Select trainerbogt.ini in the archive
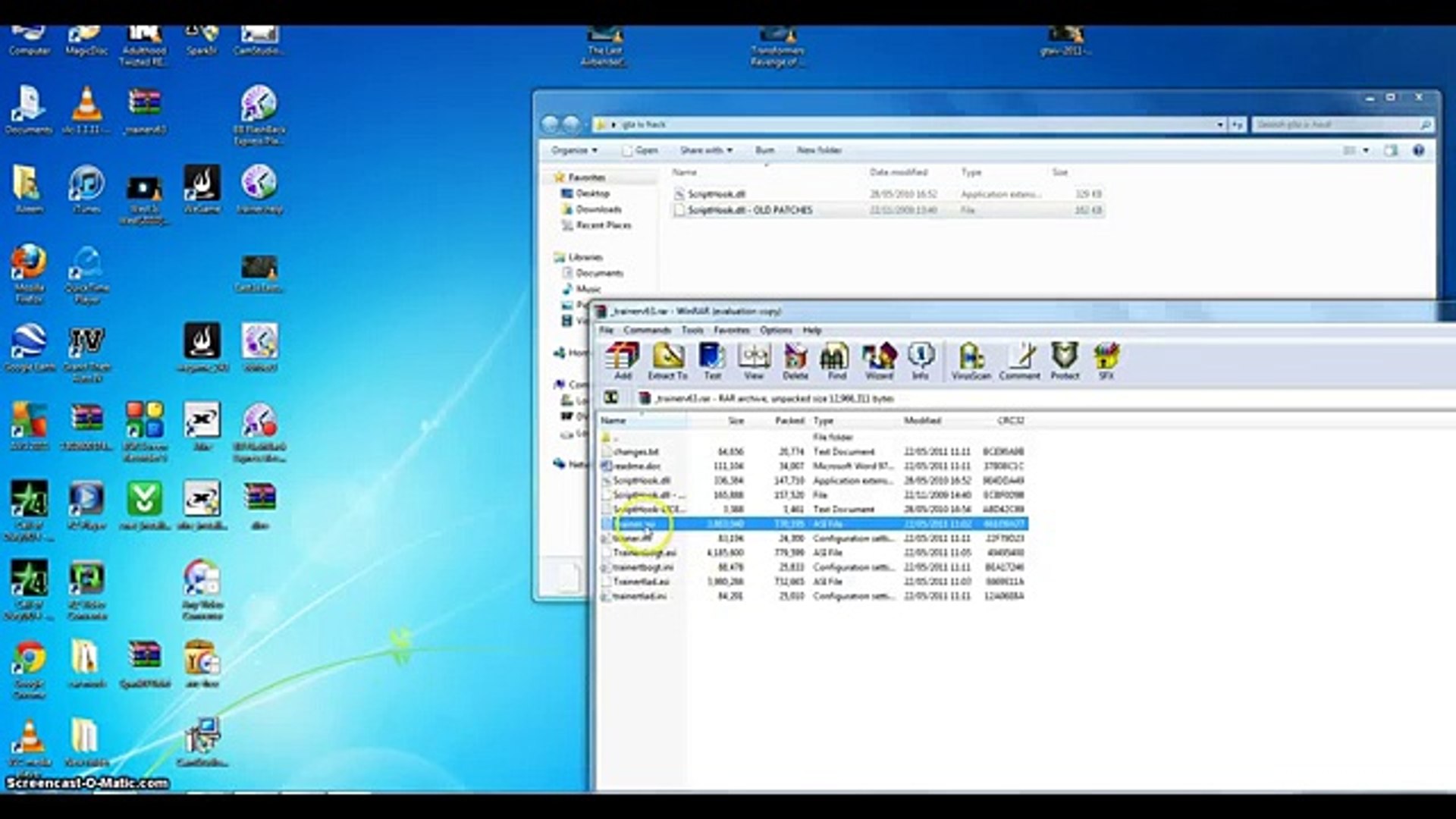 click(813, 567)
